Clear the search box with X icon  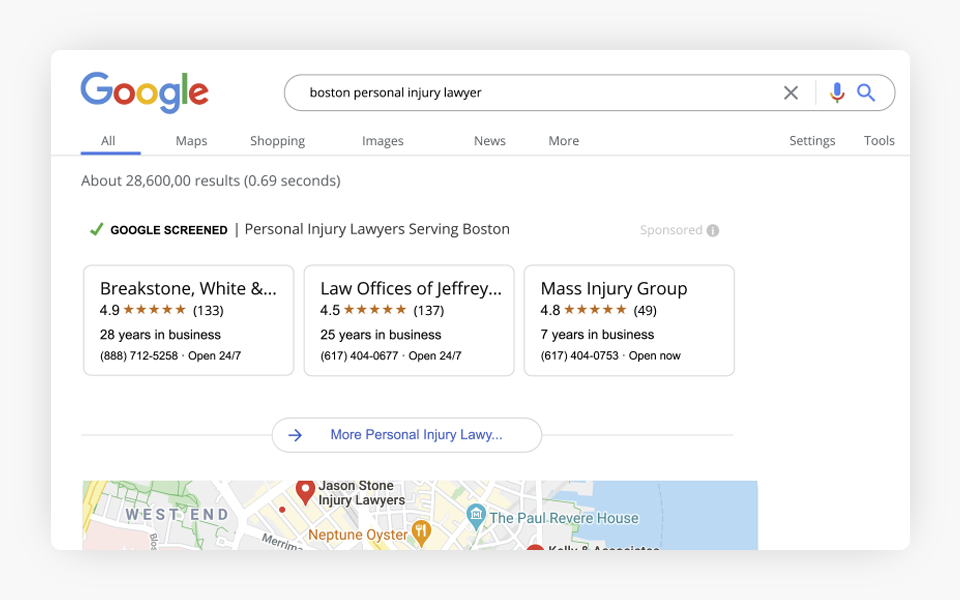[791, 93]
